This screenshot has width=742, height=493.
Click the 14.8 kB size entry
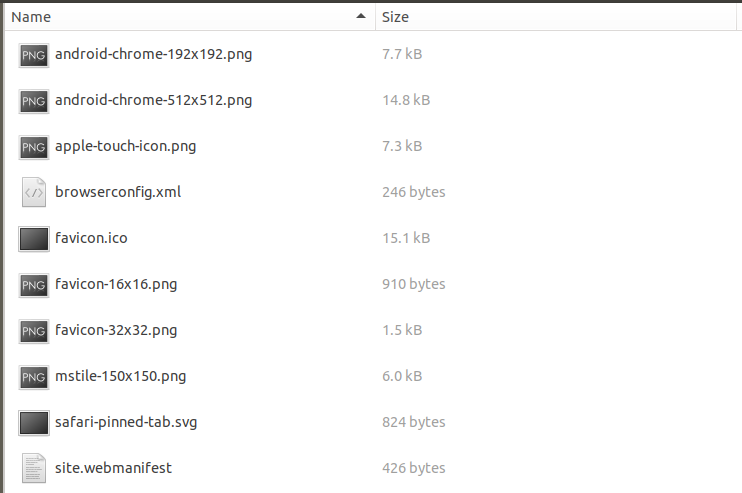[406, 100]
